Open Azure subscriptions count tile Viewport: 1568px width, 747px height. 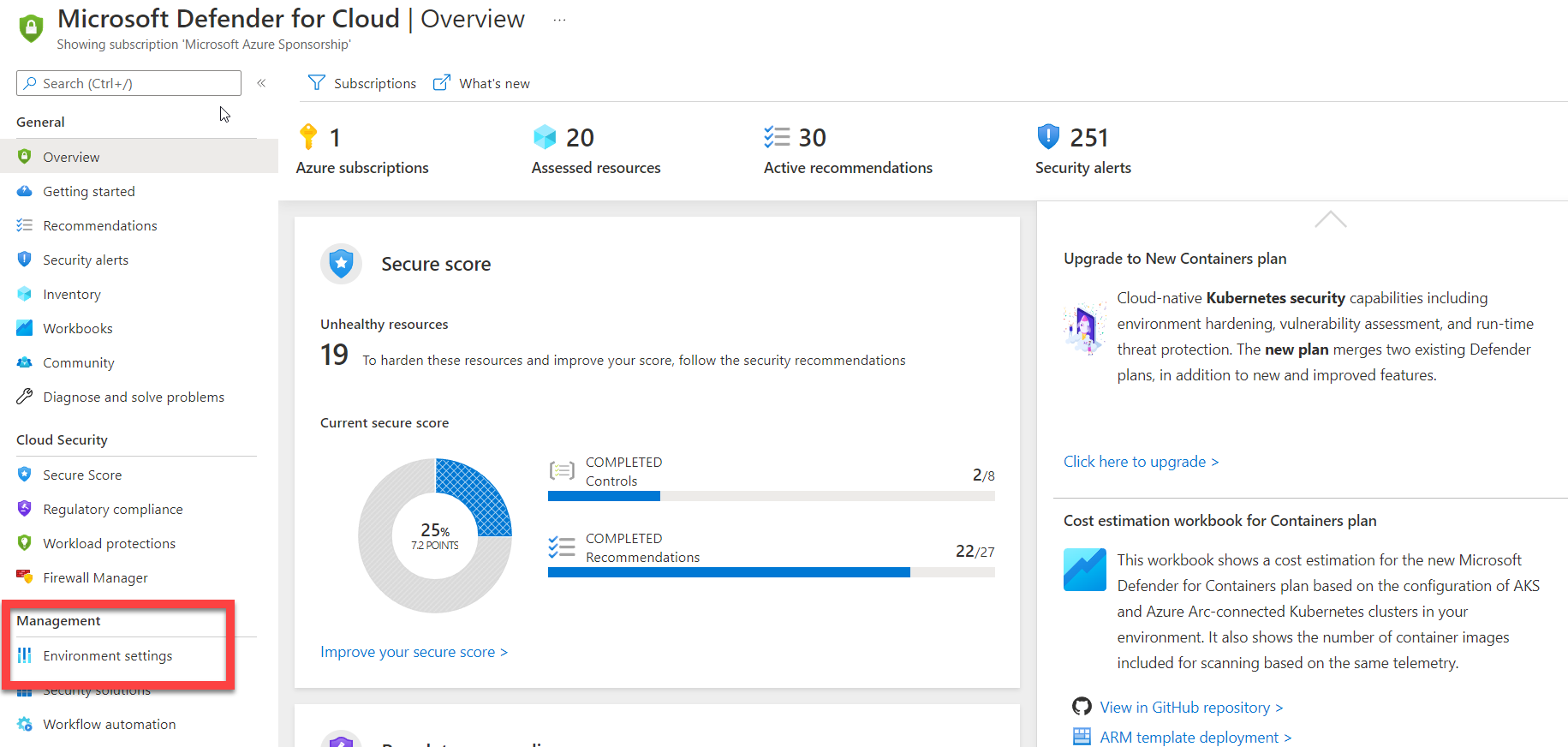point(362,151)
